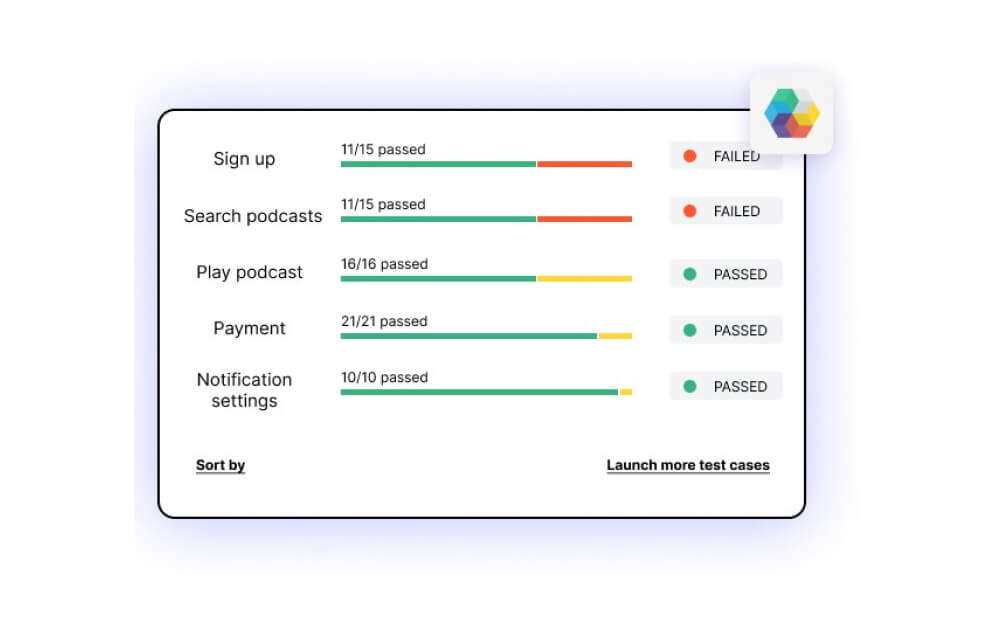Image resolution: width=1000 pixels, height=630 pixels.
Task: Select the Sign up test row label
Action: click(x=244, y=159)
